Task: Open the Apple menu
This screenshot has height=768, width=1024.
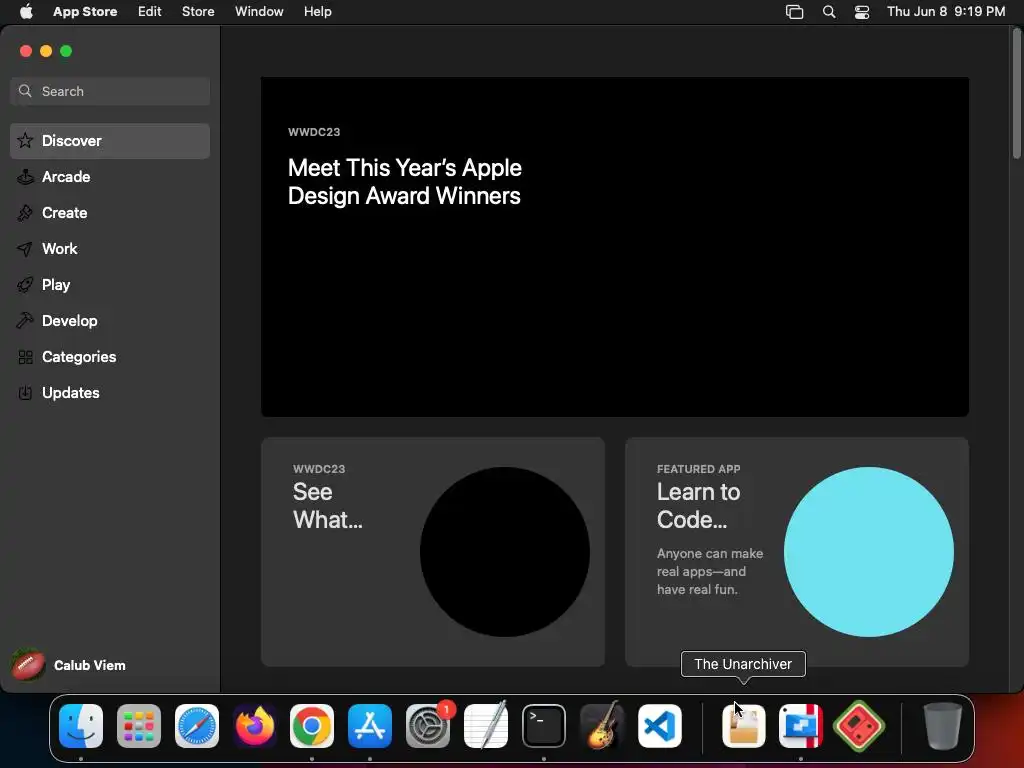Action: 26,12
